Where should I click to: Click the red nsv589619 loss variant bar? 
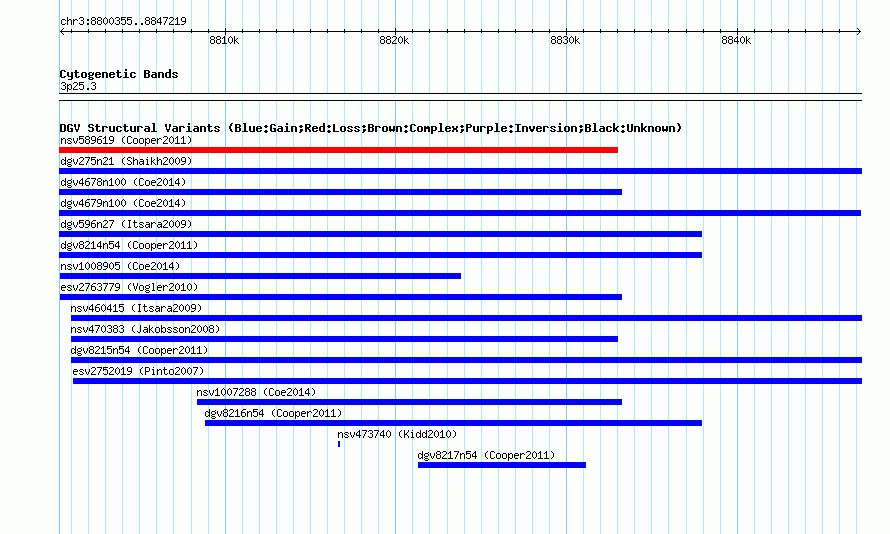tap(338, 150)
